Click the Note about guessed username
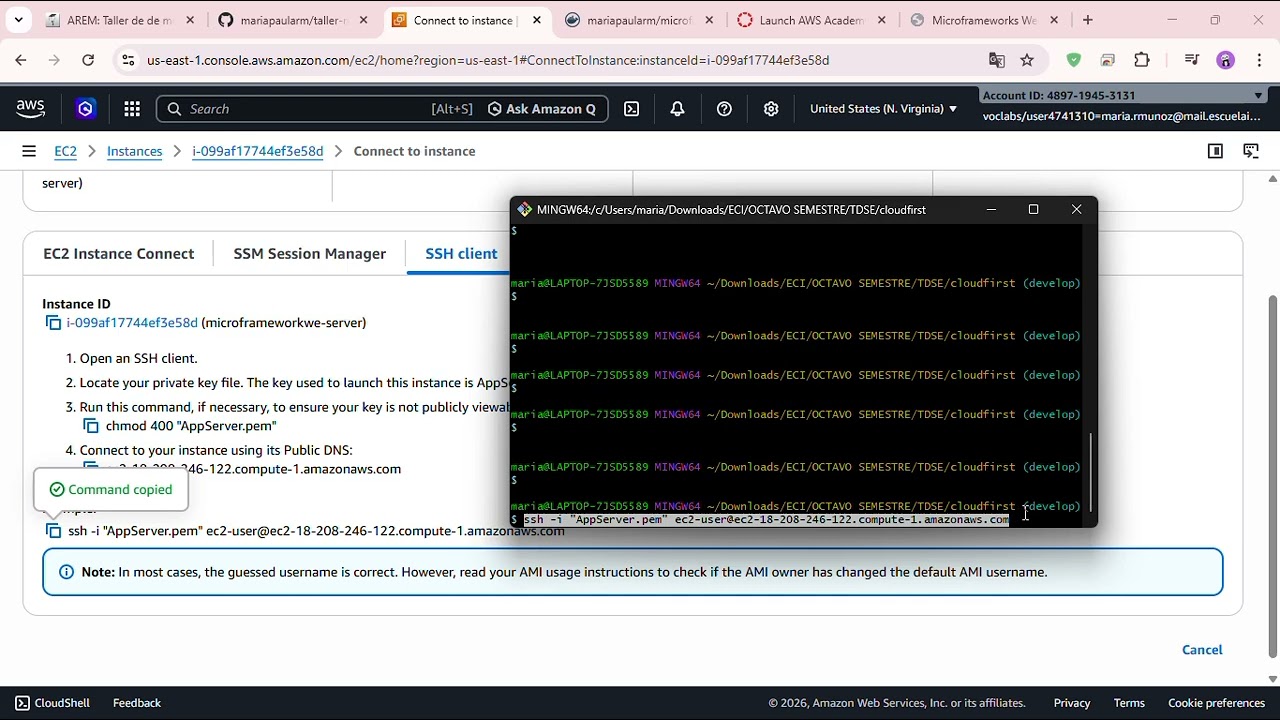 633,572
